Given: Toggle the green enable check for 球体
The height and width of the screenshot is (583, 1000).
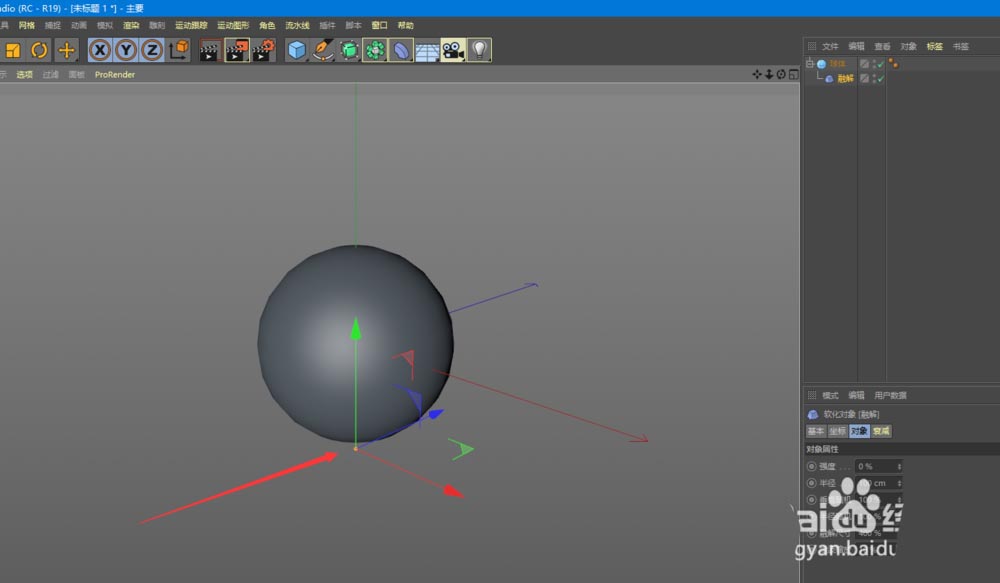Looking at the screenshot, I should pos(881,63).
